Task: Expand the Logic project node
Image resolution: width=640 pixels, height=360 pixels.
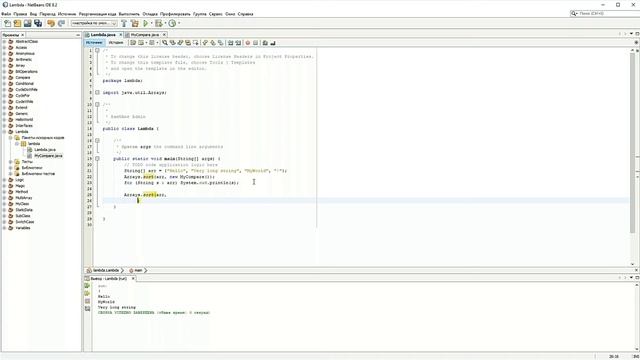Action: 4,180
